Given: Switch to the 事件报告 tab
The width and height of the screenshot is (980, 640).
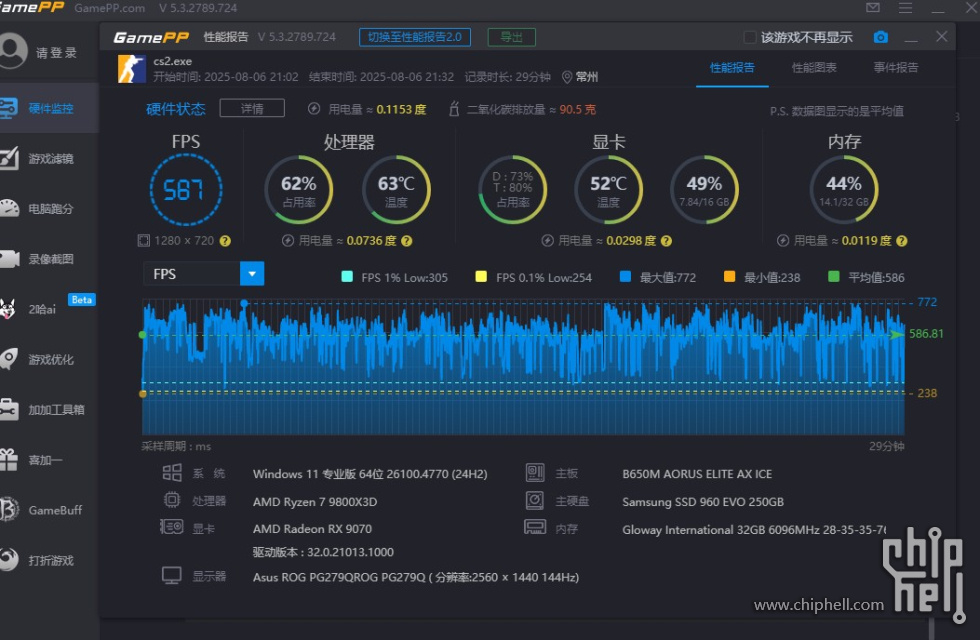Looking at the screenshot, I should [896, 68].
